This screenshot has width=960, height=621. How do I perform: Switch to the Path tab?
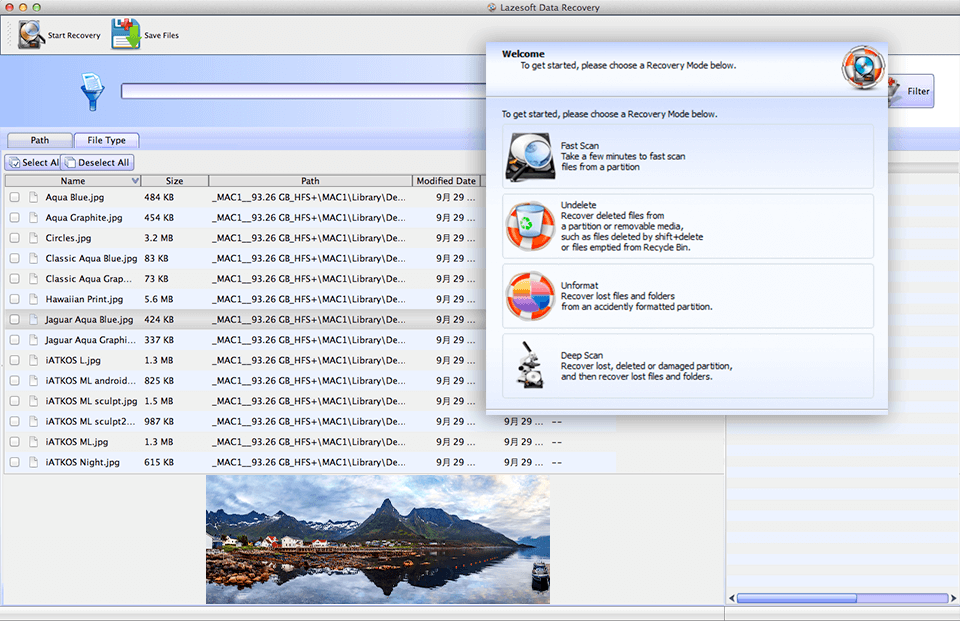coord(40,140)
